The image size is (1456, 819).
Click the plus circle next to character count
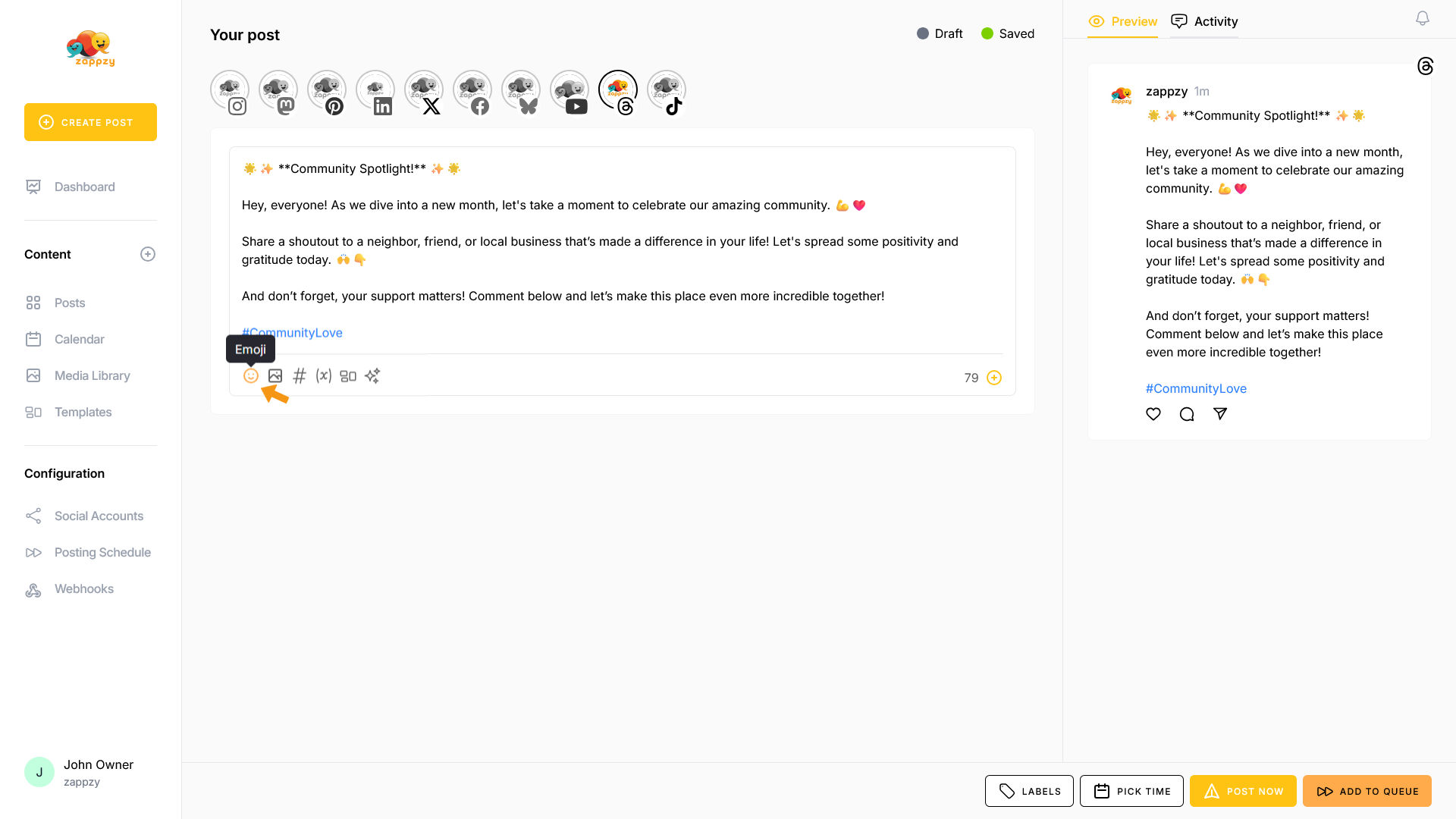click(994, 378)
